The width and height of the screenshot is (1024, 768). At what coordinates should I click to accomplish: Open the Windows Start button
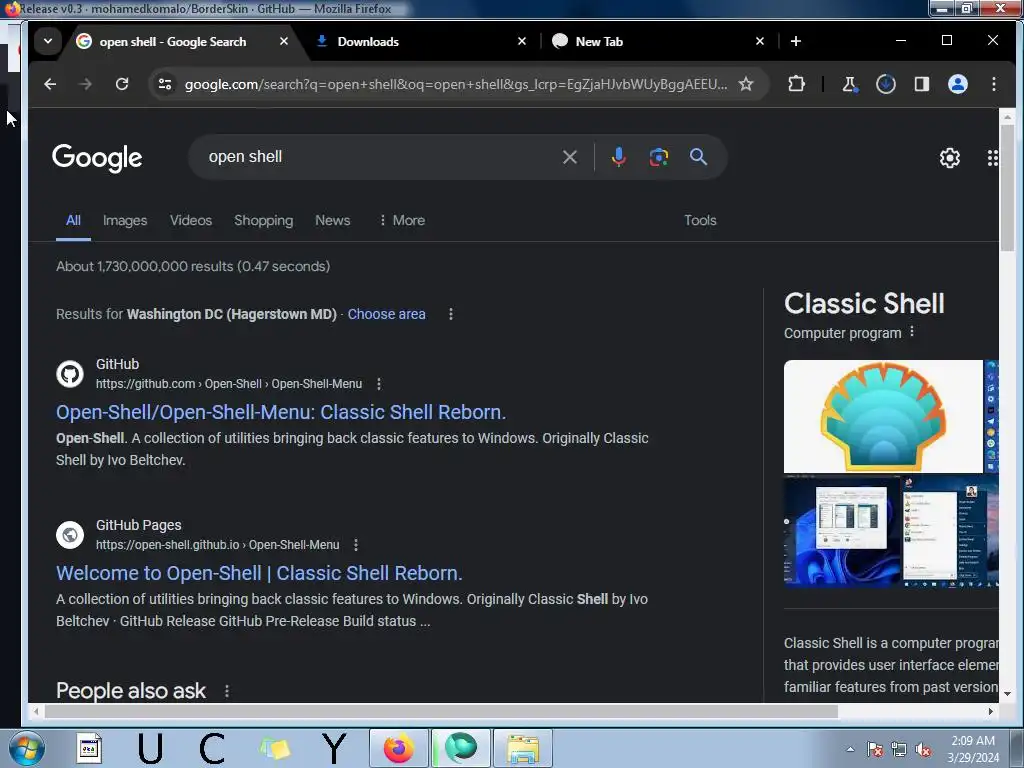27,748
